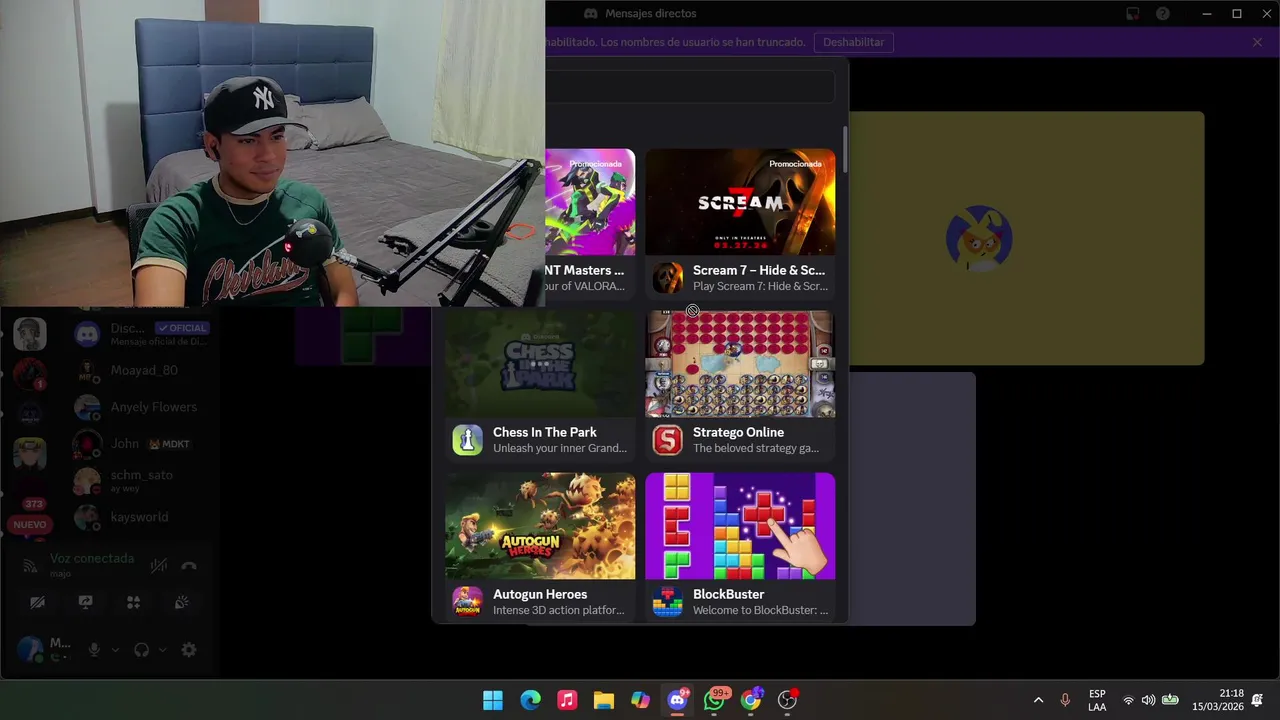
Task: Open the Discord inbox icon in title bar
Action: point(1133,14)
